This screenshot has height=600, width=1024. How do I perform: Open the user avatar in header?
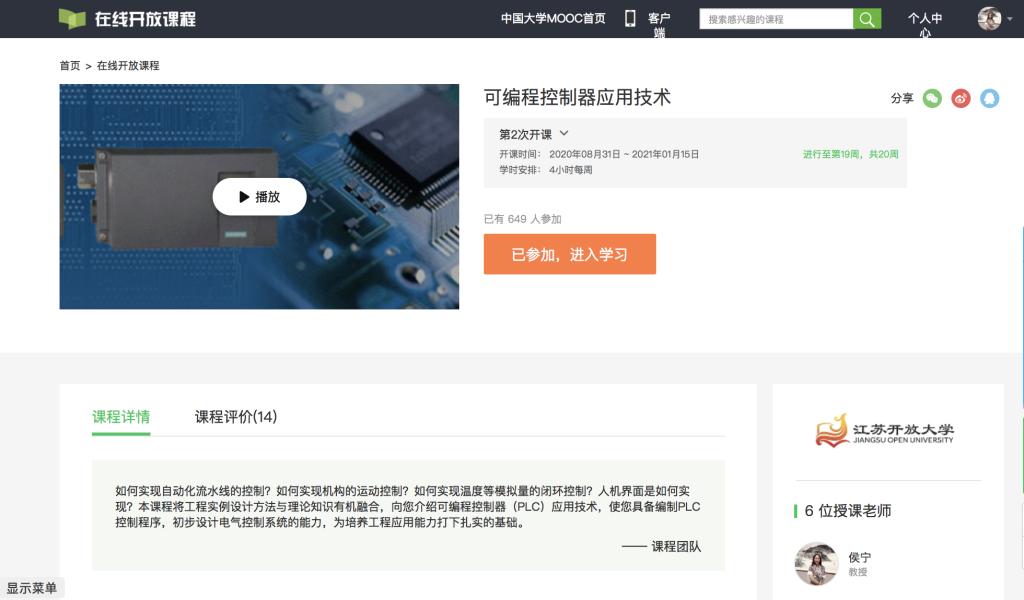[989, 19]
